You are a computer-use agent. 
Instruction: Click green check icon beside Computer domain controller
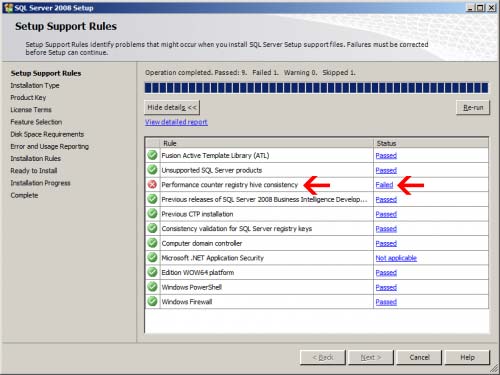click(152, 243)
